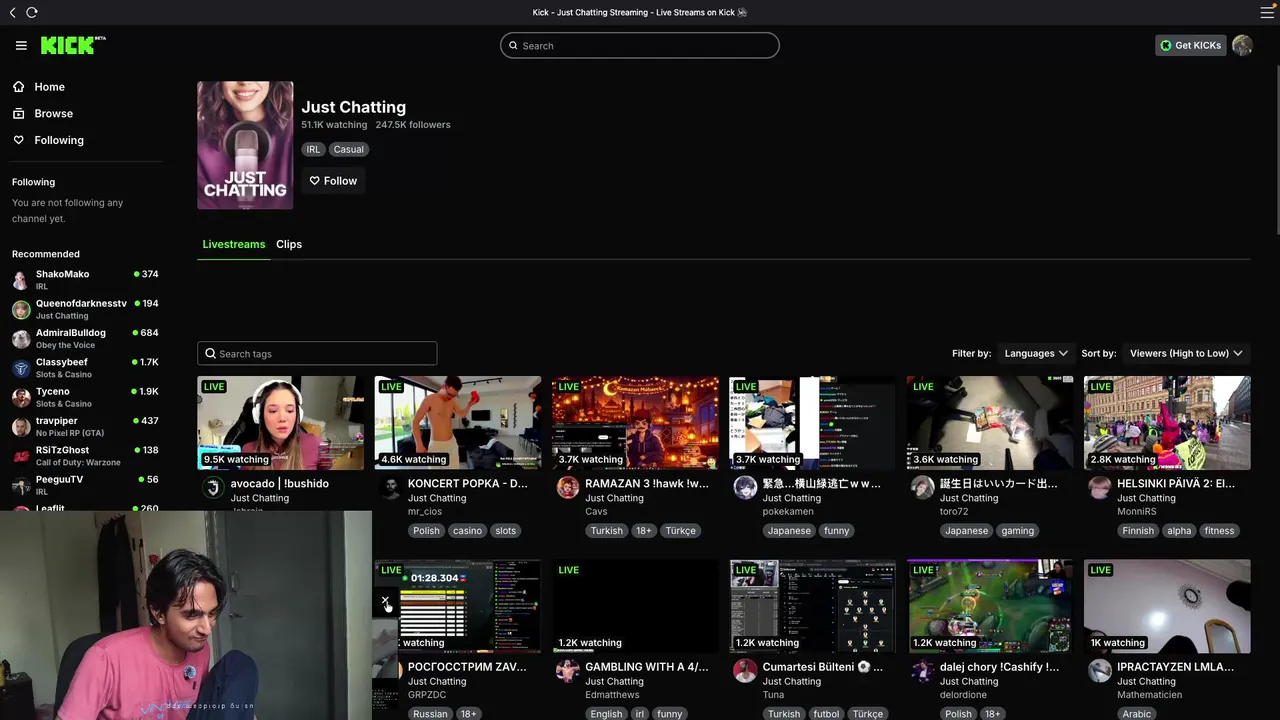Open the browser menu at top right
This screenshot has height=720, width=1280.
1267,12
